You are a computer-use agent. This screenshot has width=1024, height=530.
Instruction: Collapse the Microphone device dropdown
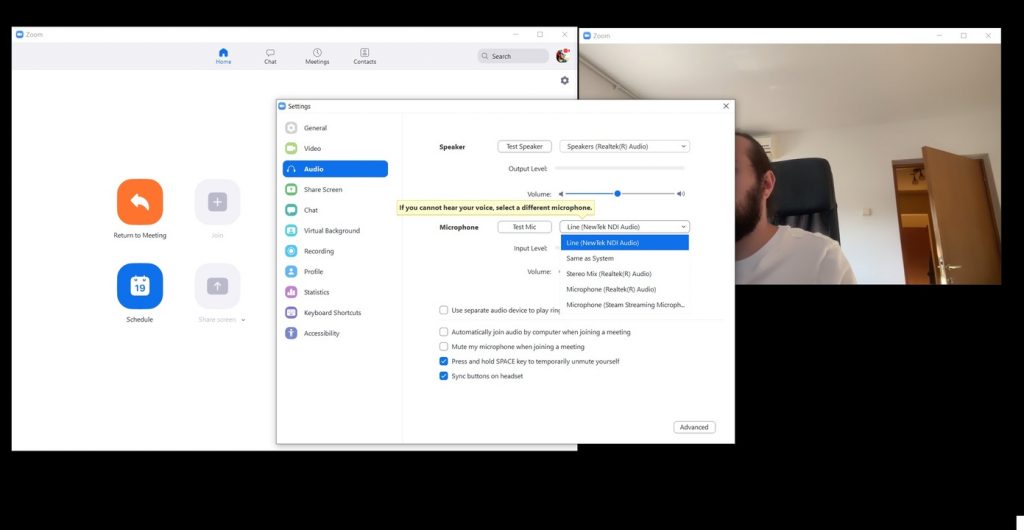(x=624, y=227)
